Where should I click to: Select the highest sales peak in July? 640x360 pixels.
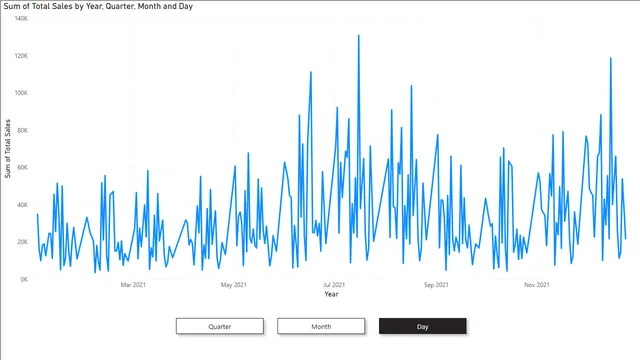[x=359, y=36]
